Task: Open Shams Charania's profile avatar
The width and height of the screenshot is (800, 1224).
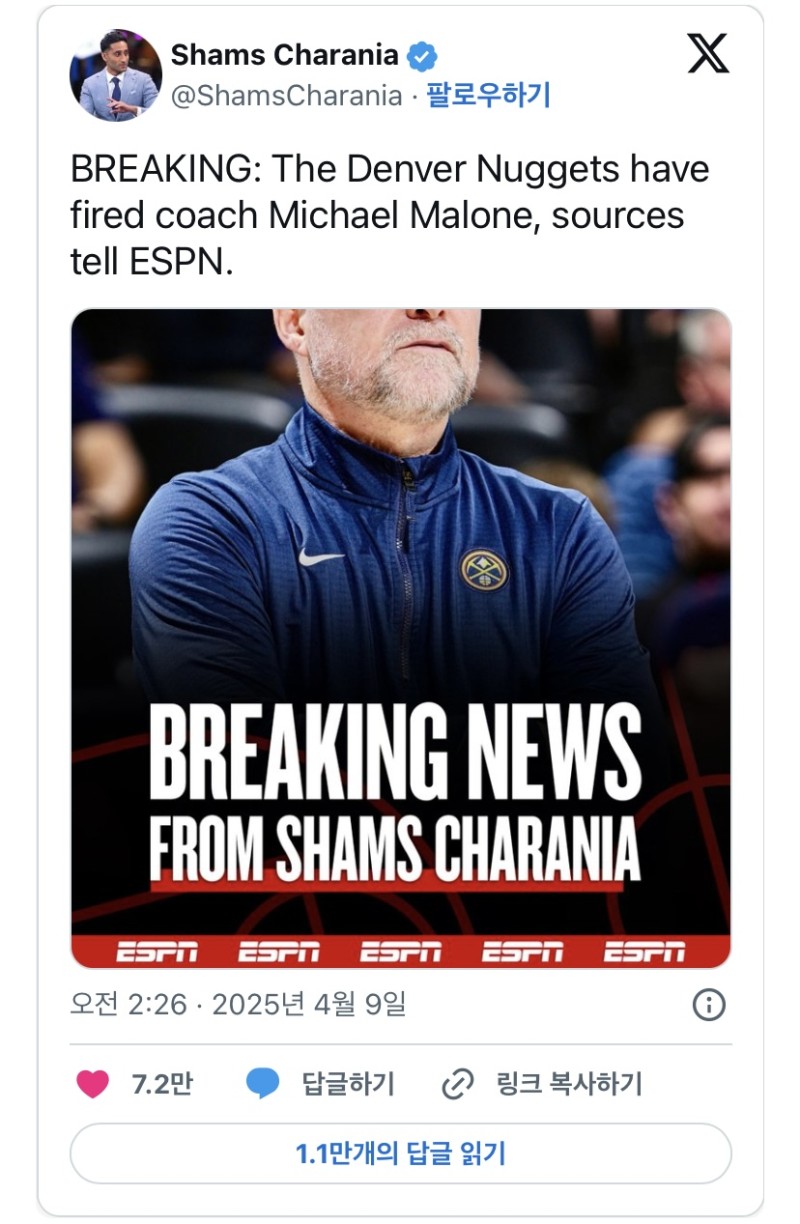Action: pos(115,75)
